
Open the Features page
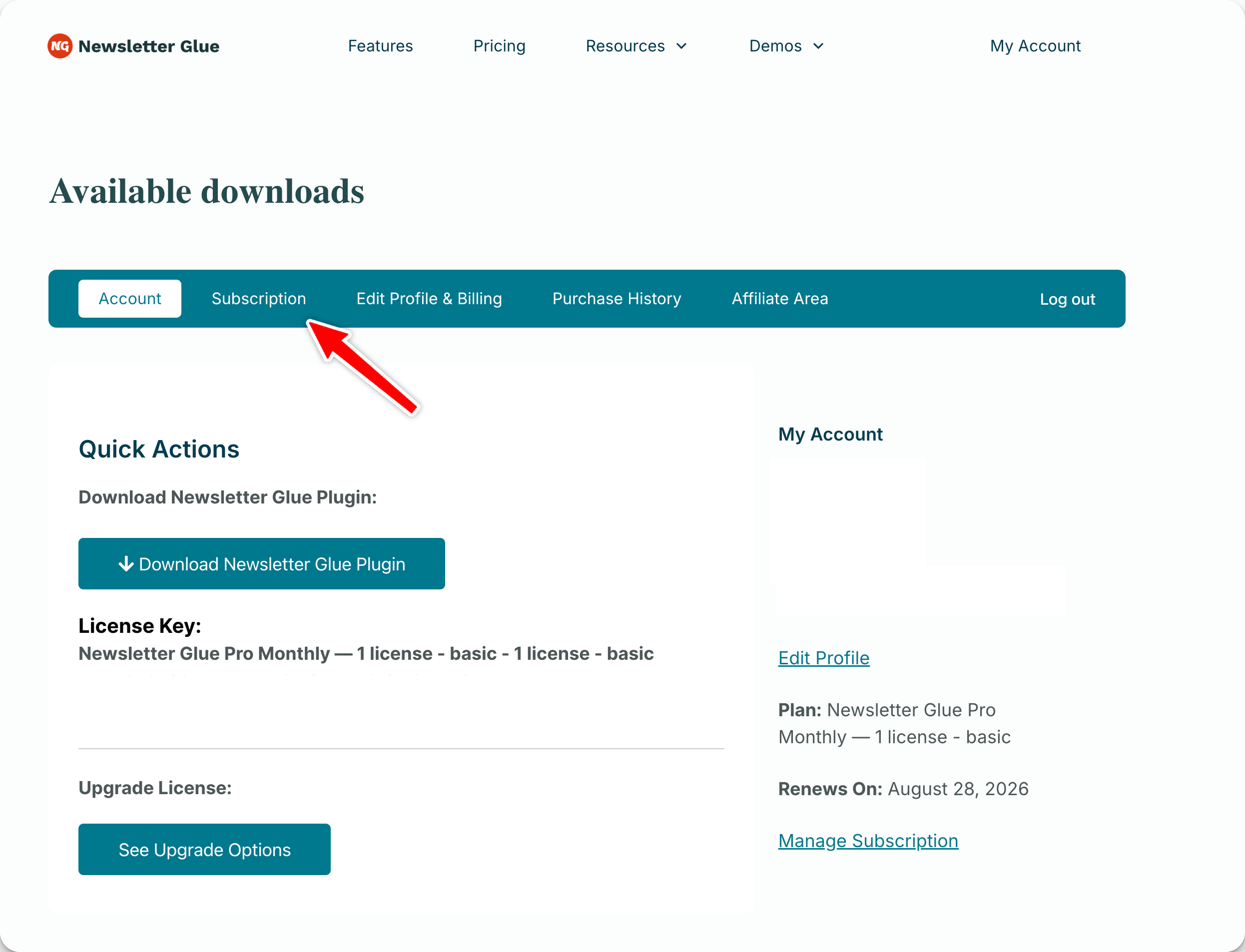point(380,46)
